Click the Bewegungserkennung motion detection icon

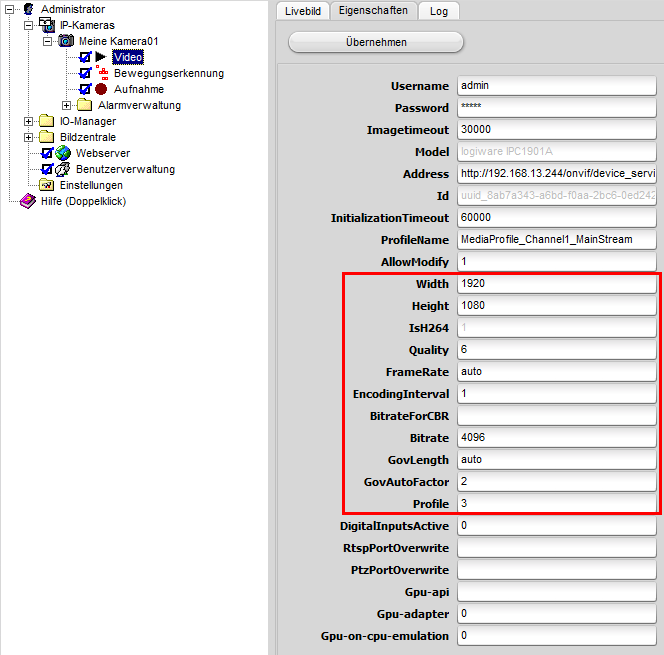(x=101, y=73)
